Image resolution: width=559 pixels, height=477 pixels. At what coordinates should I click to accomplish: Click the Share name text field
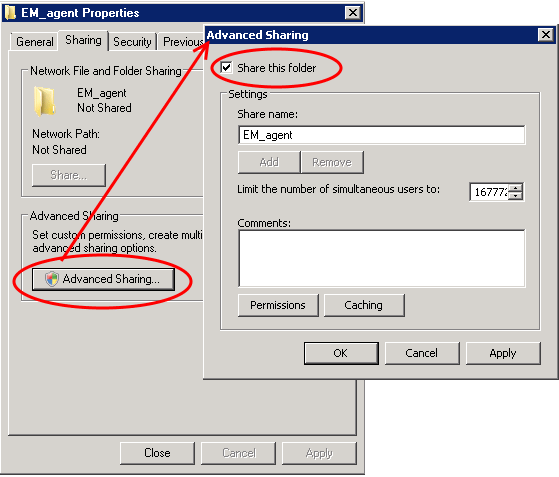point(381,135)
